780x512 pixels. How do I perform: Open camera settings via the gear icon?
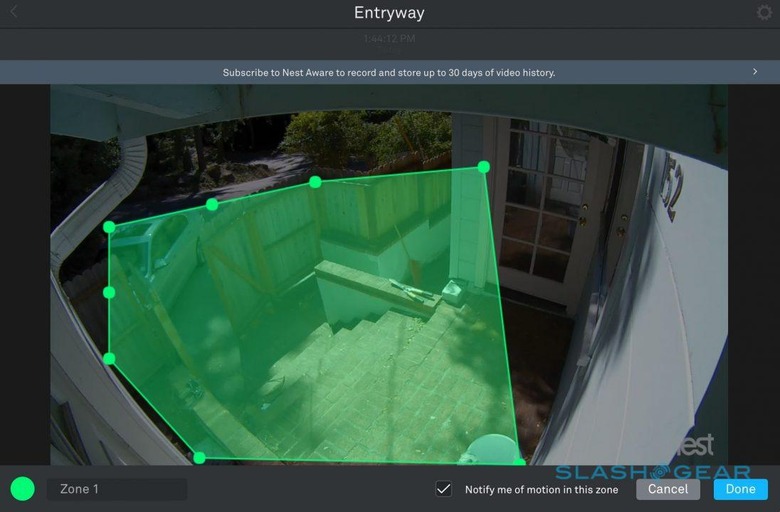coord(765,13)
